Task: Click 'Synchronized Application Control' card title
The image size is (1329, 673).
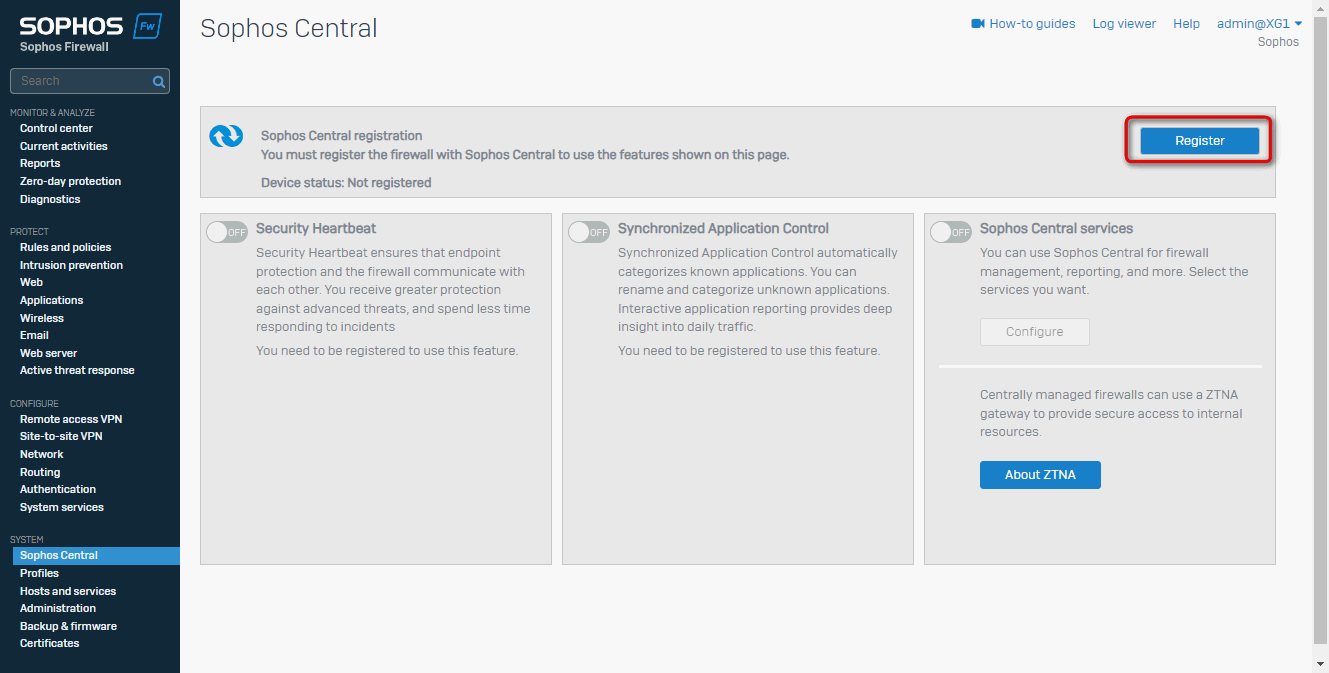Action: click(x=723, y=229)
